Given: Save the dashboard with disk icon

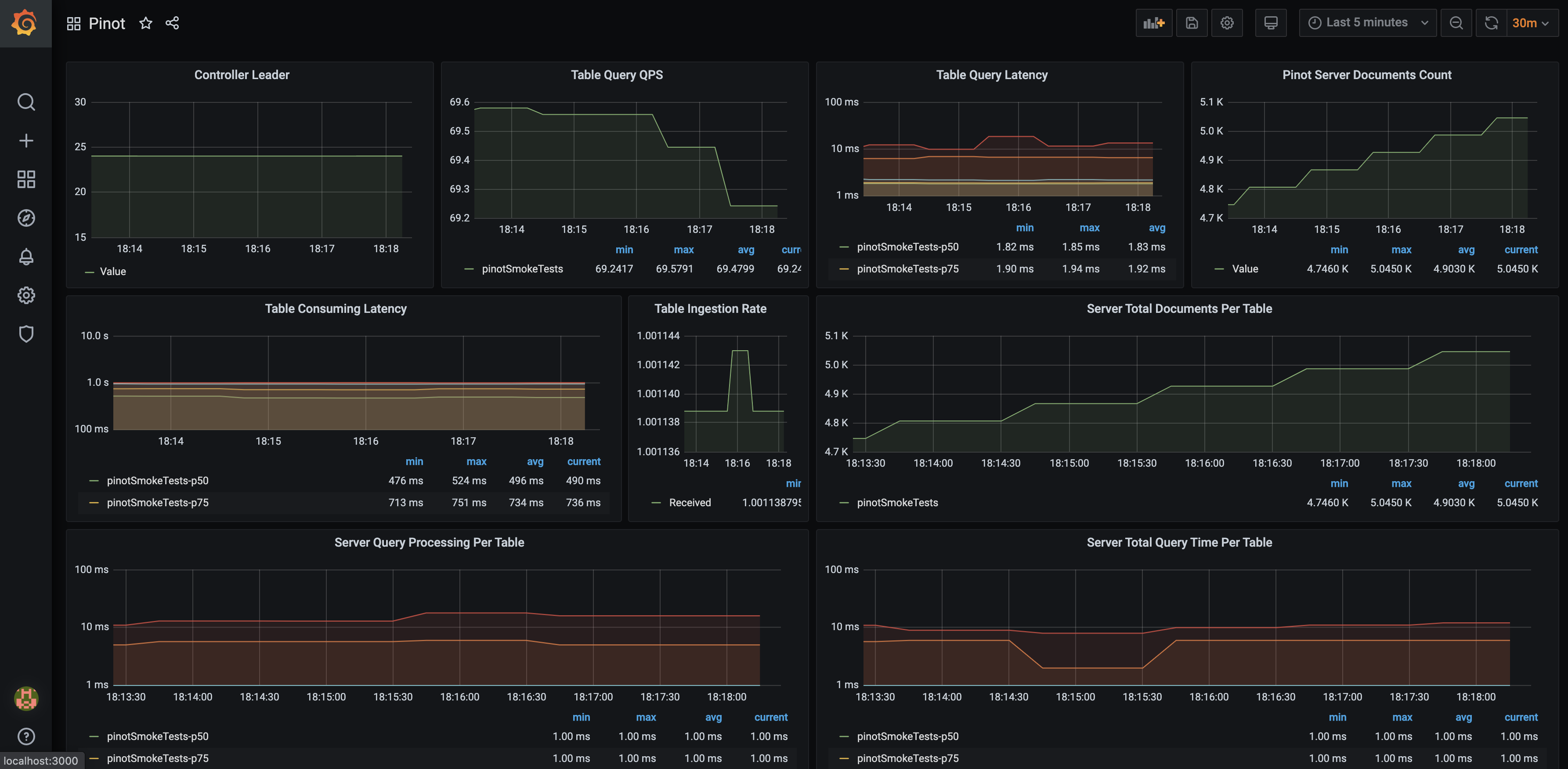Looking at the screenshot, I should [x=1191, y=23].
